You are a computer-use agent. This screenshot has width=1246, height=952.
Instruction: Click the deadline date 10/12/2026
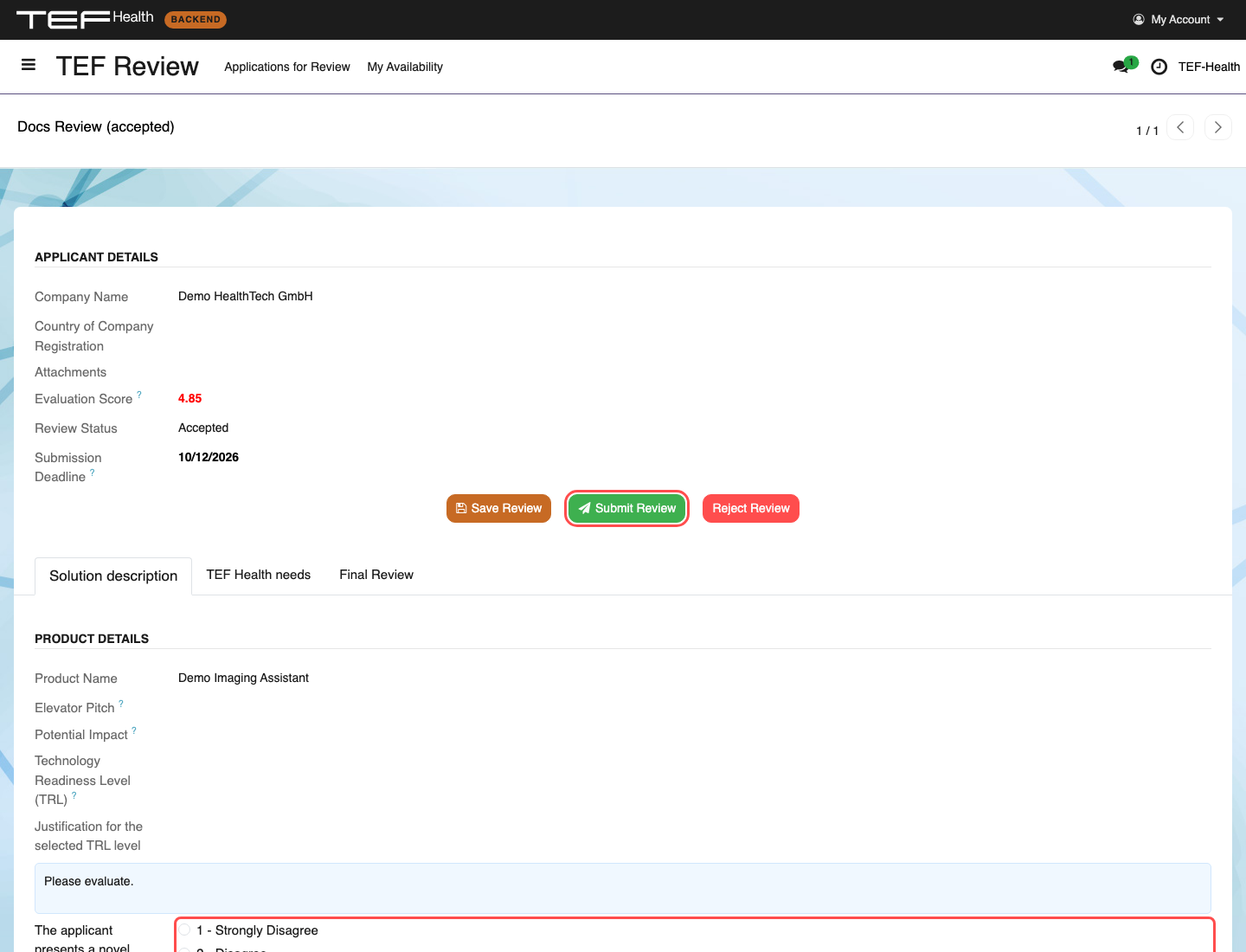coord(209,457)
